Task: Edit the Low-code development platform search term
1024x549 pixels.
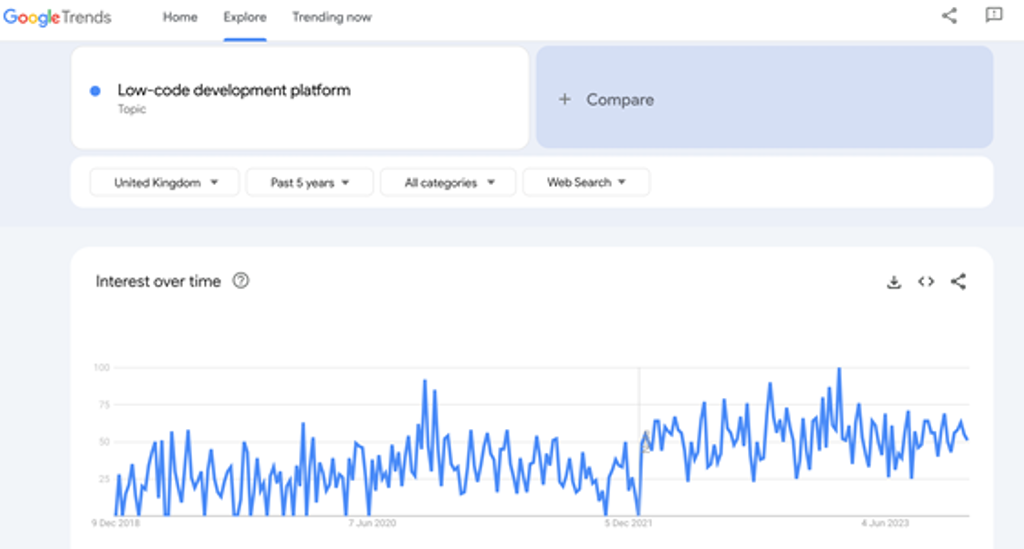Action: (234, 90)
